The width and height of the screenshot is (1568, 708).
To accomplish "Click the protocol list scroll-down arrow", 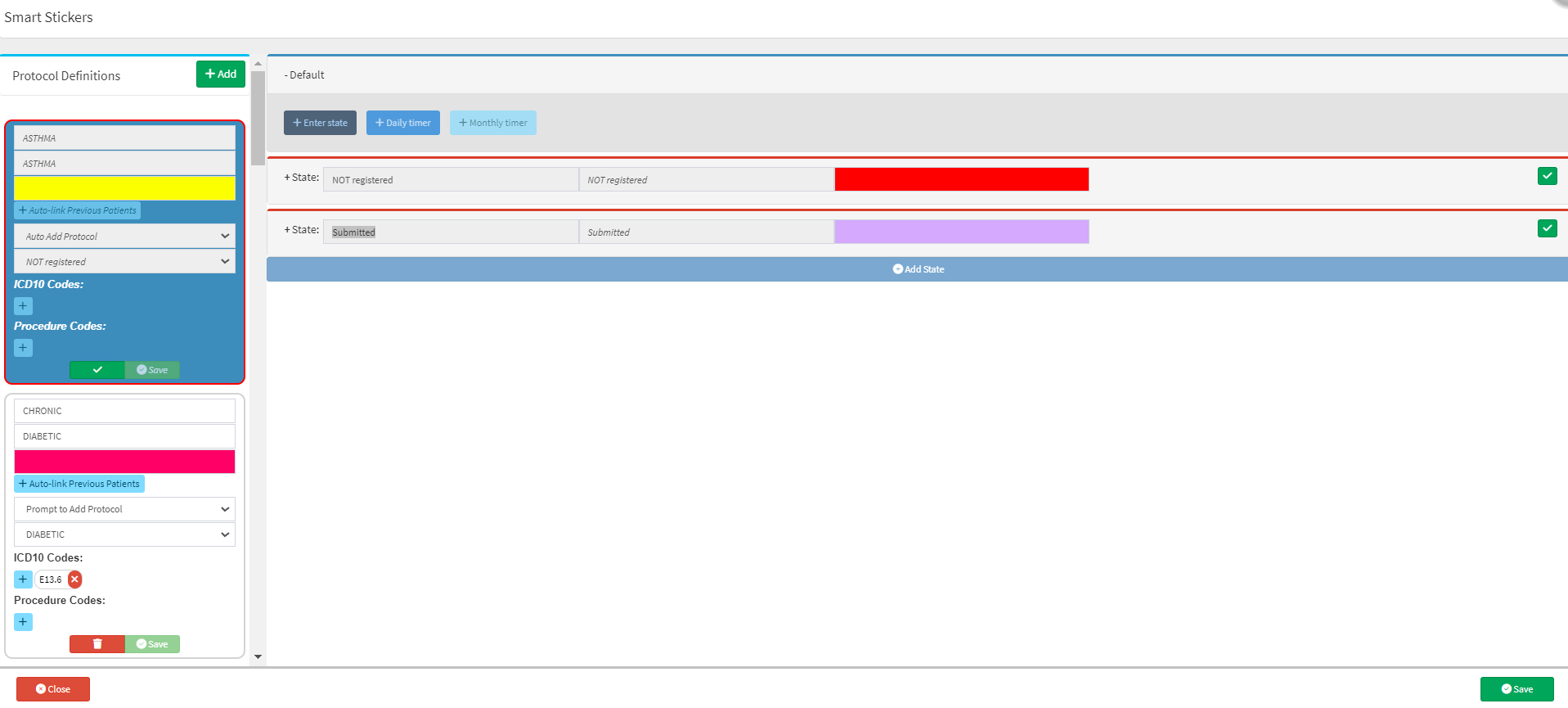I will (x=258, y=656).
